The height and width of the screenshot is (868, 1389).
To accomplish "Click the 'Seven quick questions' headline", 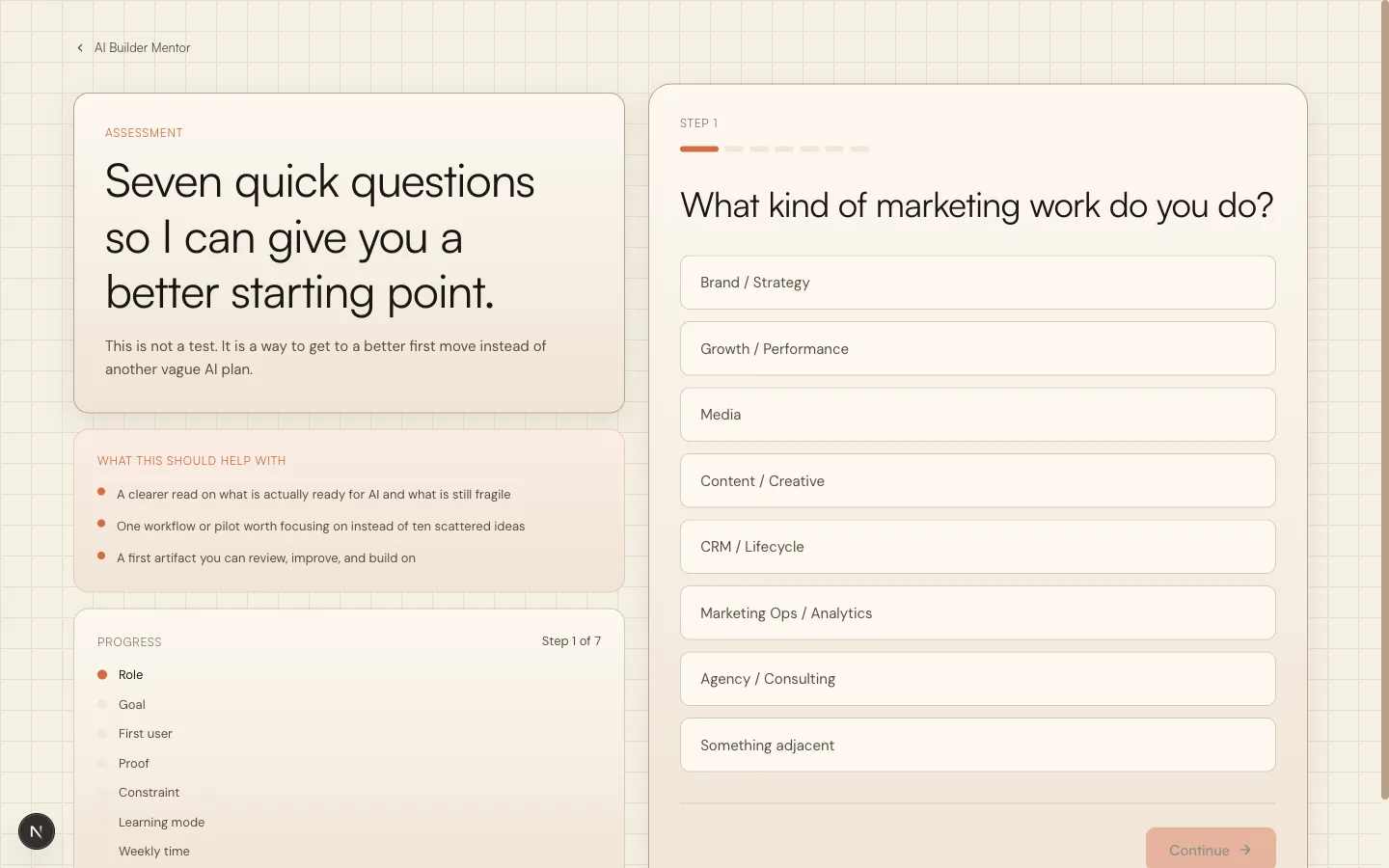I will tap(319, 237).
